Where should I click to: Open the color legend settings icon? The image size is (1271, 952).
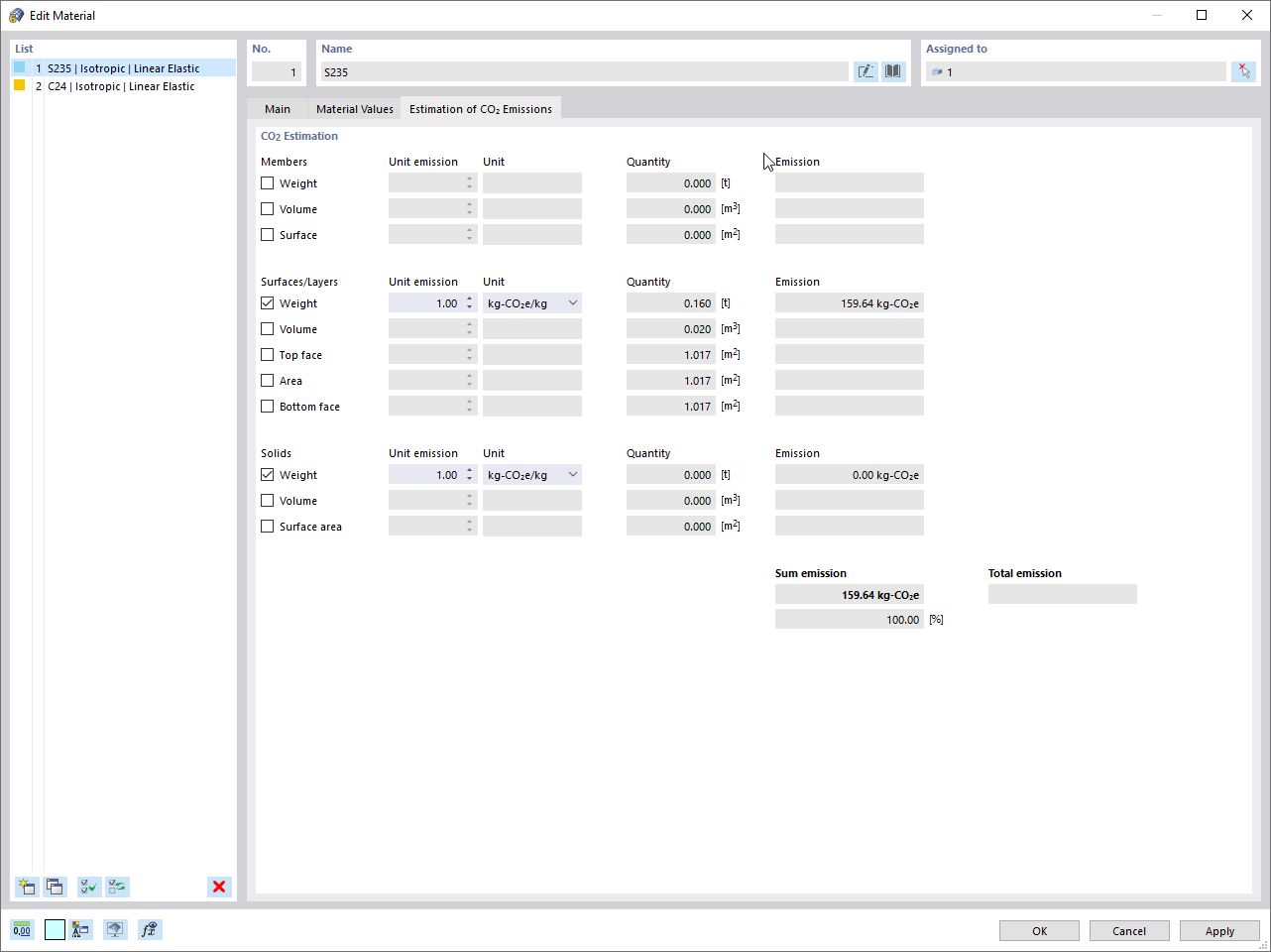coord(81,929)
